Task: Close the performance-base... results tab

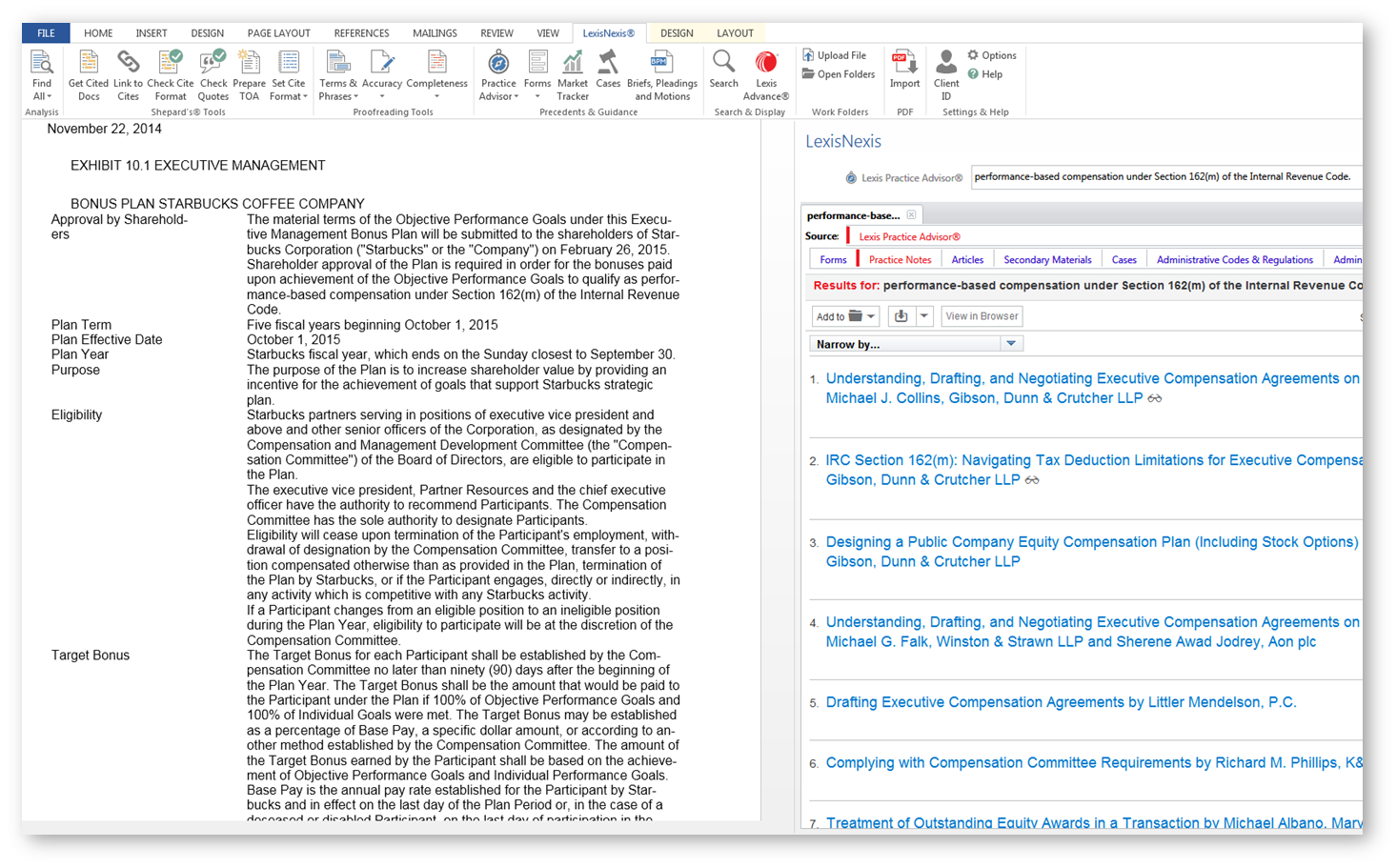Action: point(911,215)
